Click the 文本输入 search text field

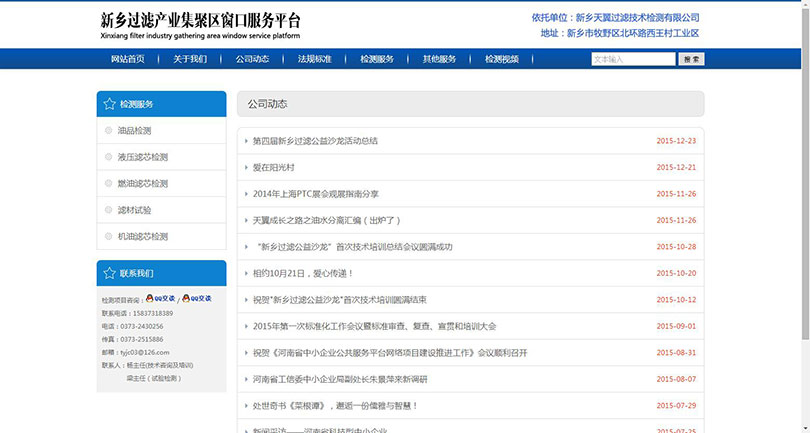[x=632, y=59]
